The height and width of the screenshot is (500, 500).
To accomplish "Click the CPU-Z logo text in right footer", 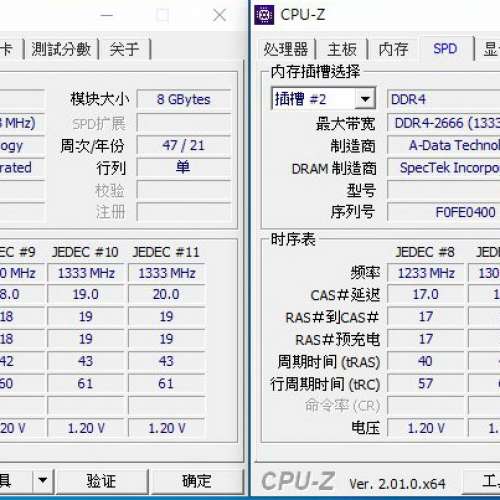I will [x=298, y=482].
